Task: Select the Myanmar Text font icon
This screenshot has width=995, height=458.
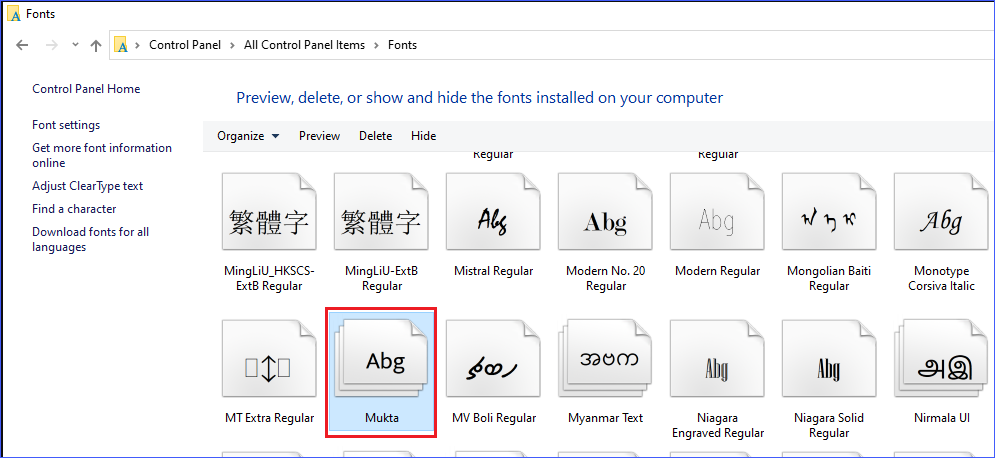Action: click(x=605, y=359)
